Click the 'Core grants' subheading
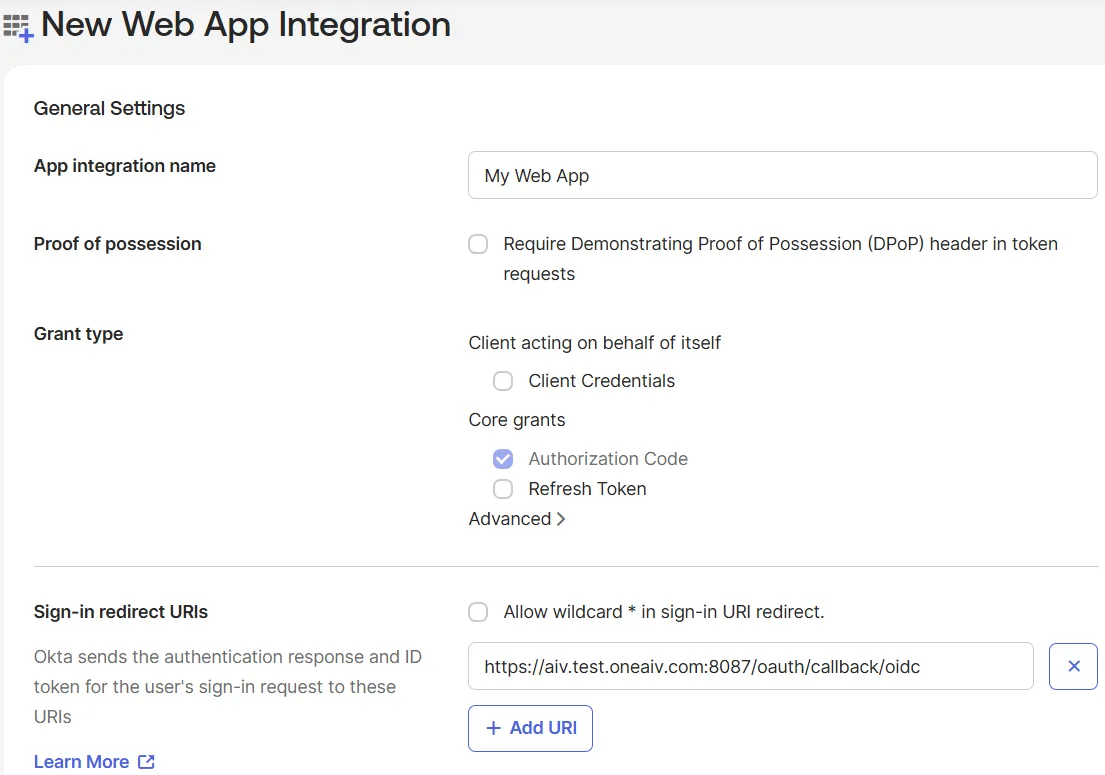Viewport: 1105px width, 775px height. pos(517,420)
